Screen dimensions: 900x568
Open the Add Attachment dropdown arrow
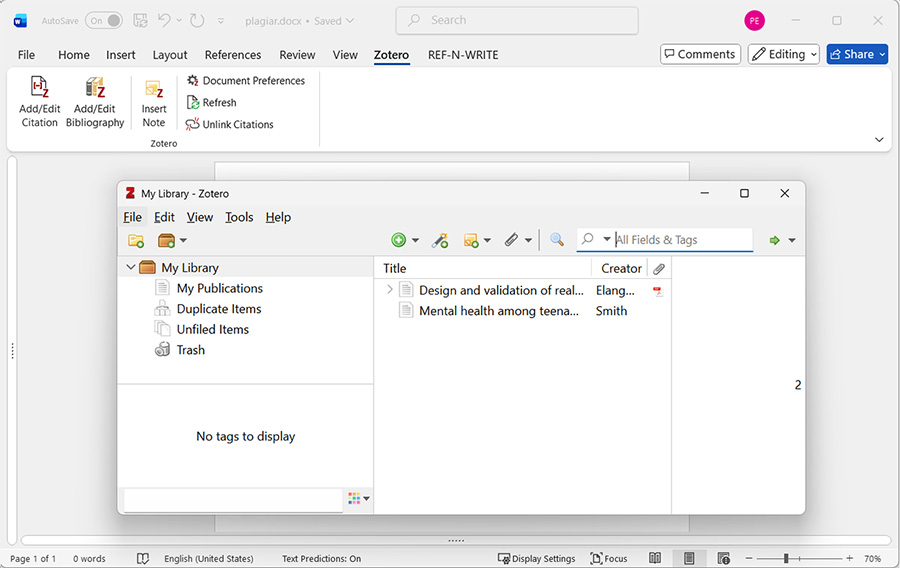pos(528,240)
